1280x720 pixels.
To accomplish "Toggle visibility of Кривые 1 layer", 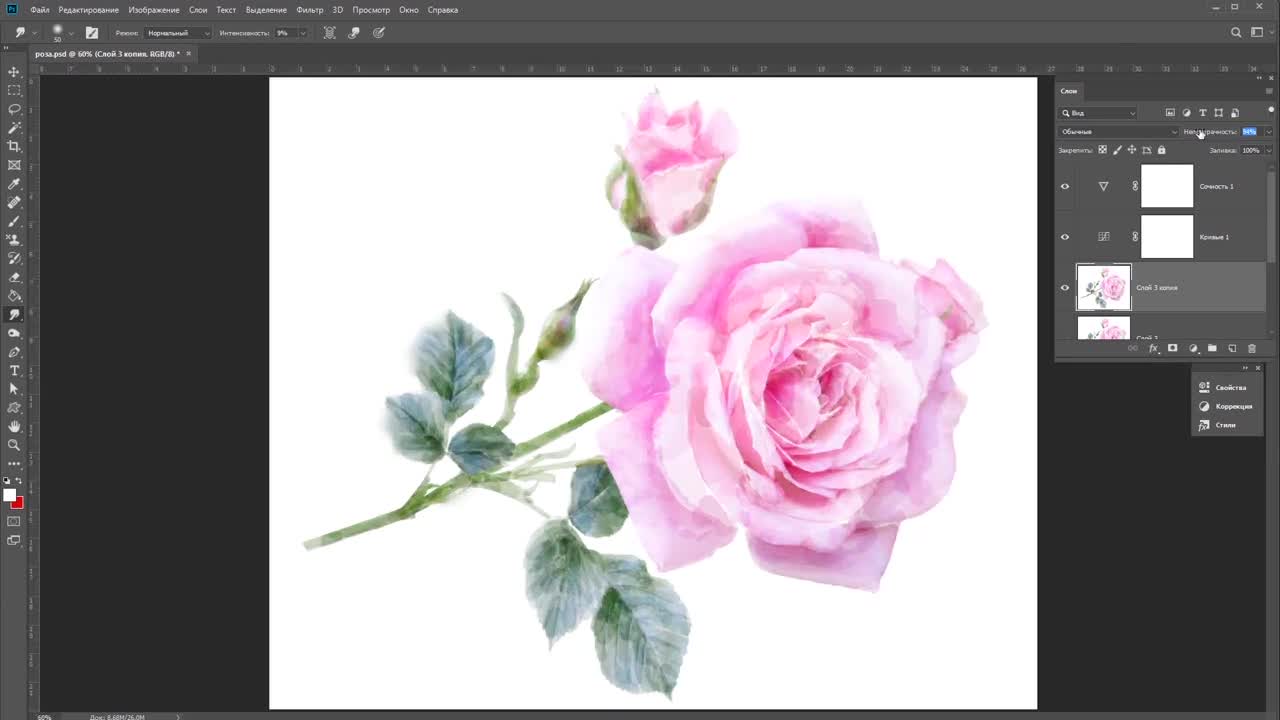I will (1065, 237).
